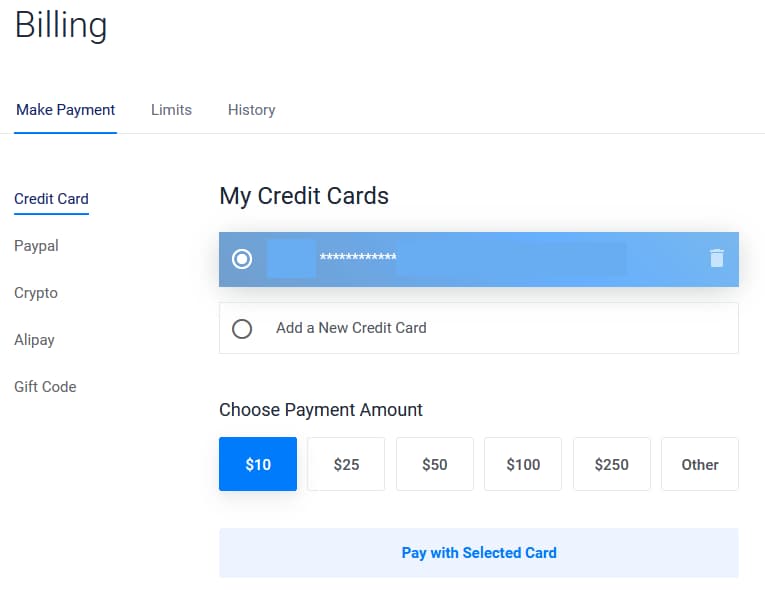Click the Add a New Credit Card row
The width and height of the screenshot is (765, 597).
point(479,328)
